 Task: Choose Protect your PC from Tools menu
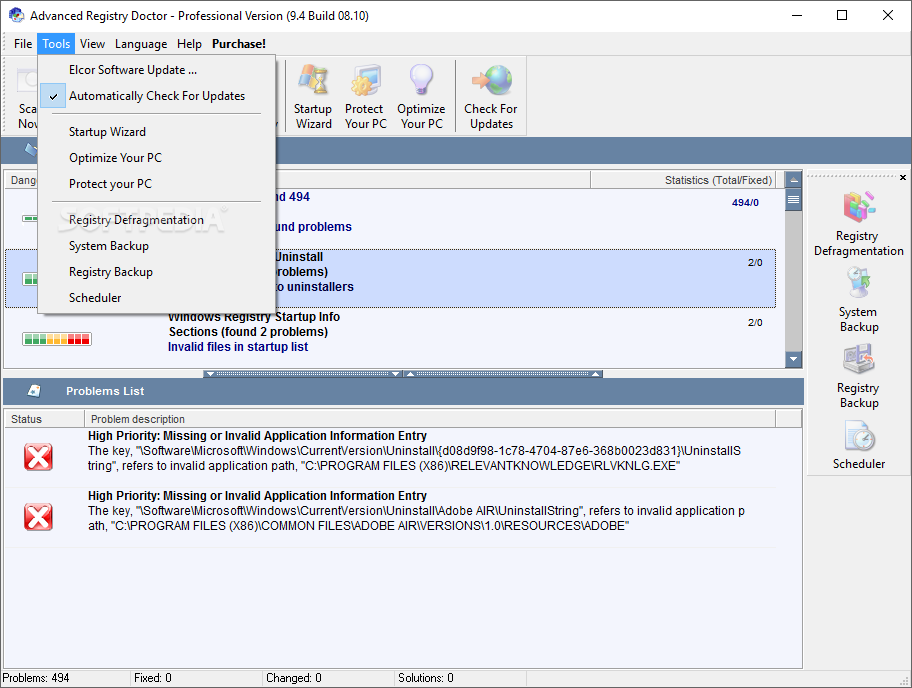pyautogui.click(x=156, y=184)
